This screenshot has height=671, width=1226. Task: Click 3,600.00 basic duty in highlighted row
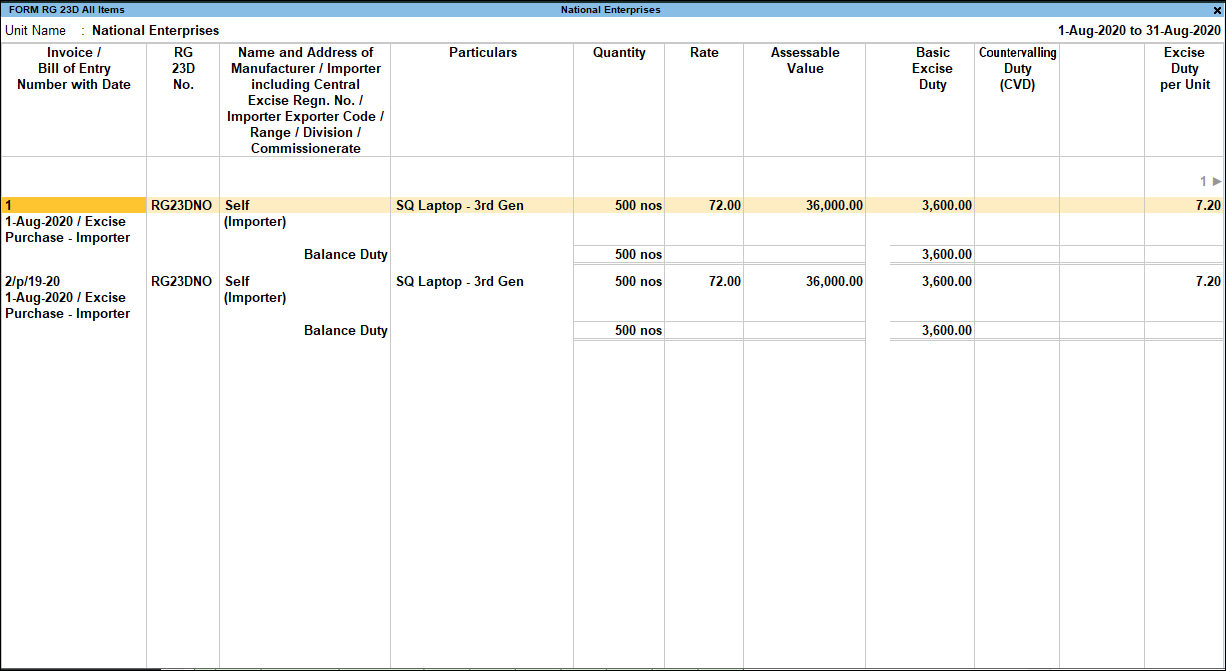pyautogui.click(x=946, y=205)
